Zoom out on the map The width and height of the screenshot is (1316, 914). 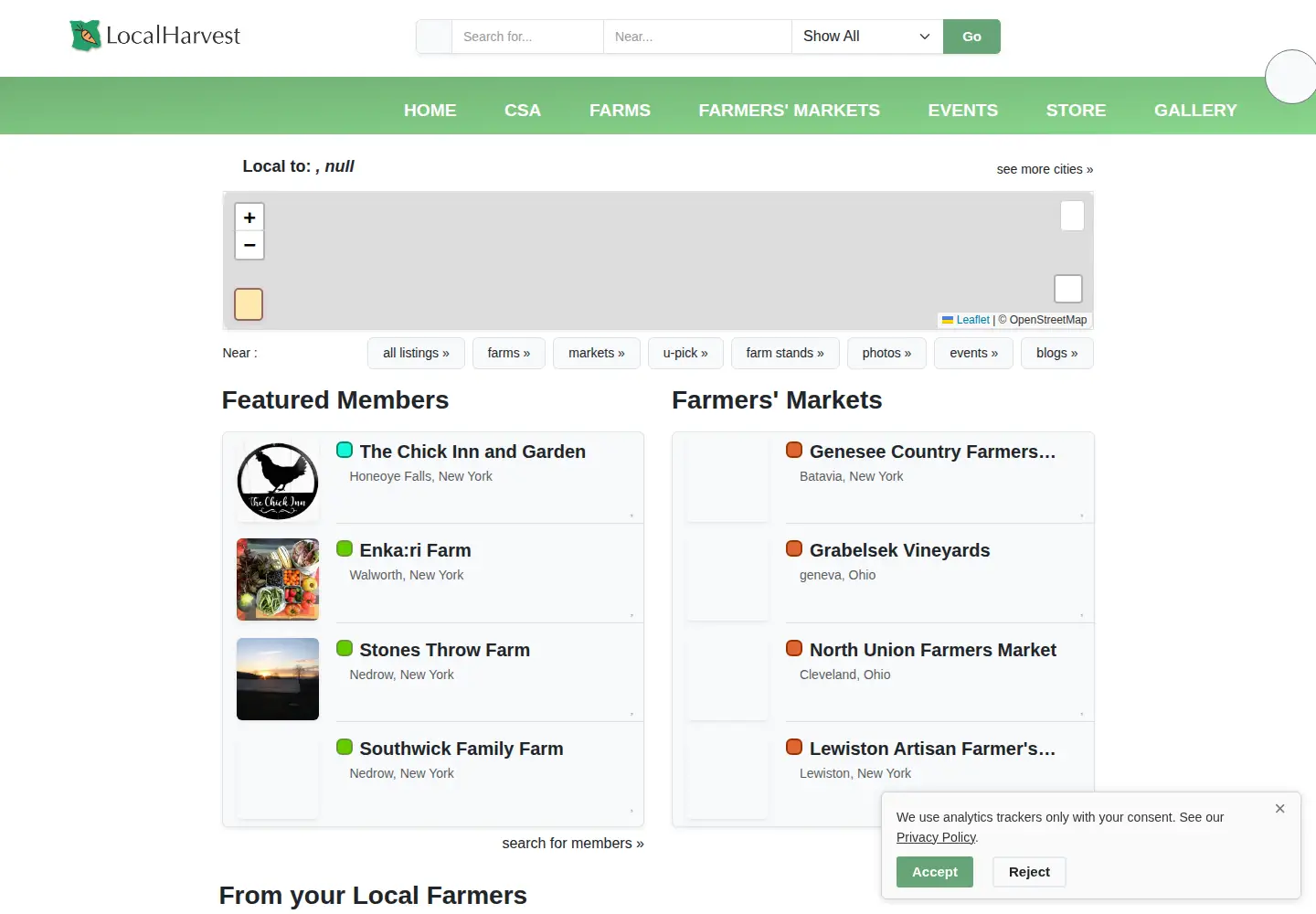249,245
